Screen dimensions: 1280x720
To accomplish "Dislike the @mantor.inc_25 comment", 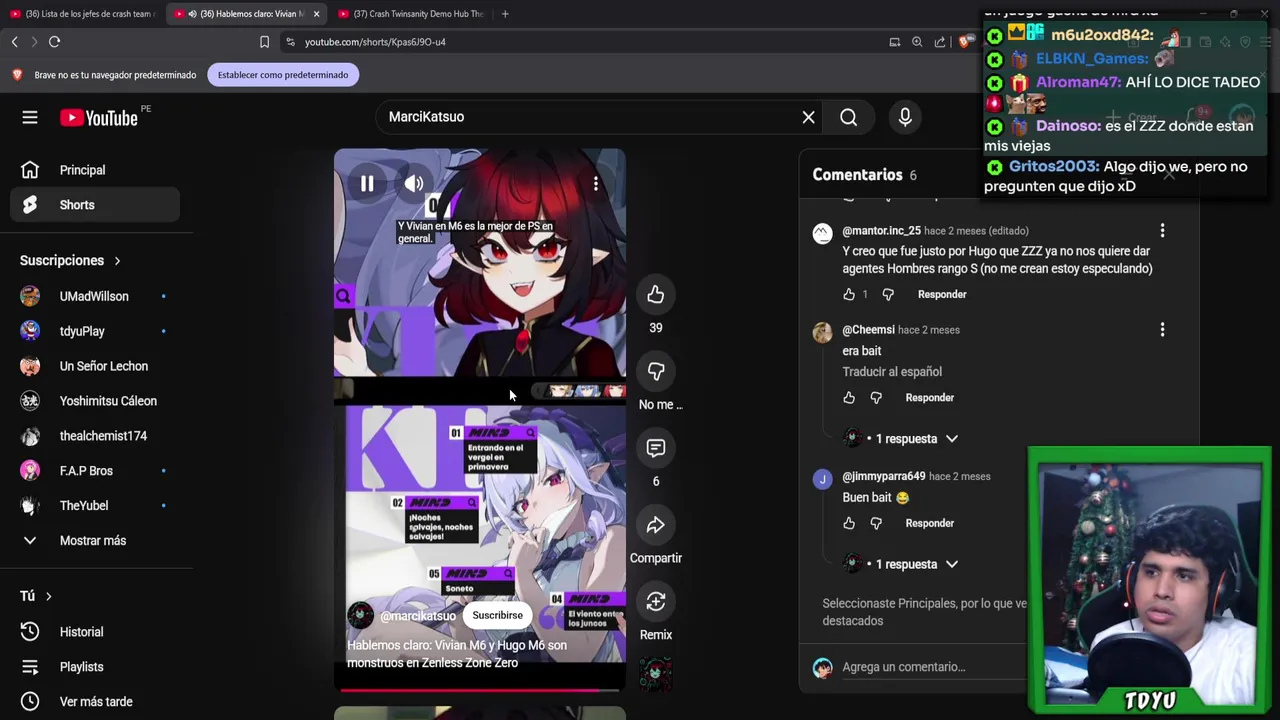I will tap(888, 294).
